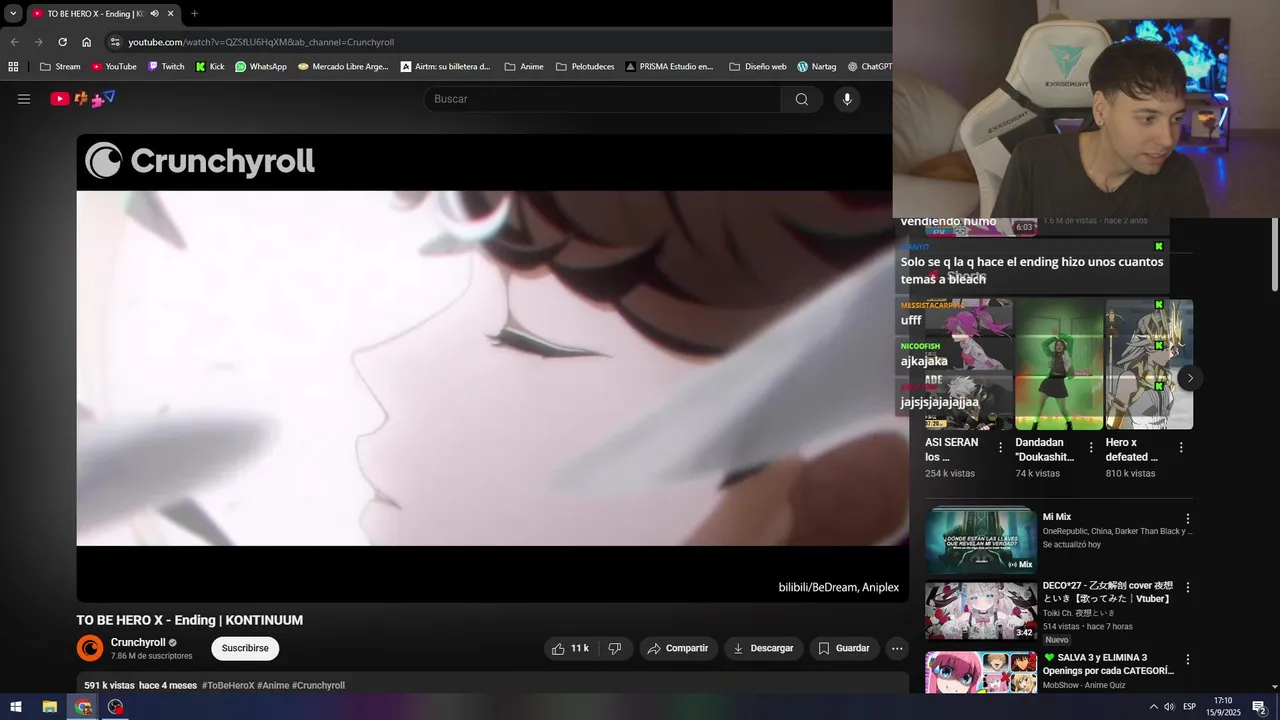
Task: Open the site information icon in address bar
Action: click(x=115, y=42)
